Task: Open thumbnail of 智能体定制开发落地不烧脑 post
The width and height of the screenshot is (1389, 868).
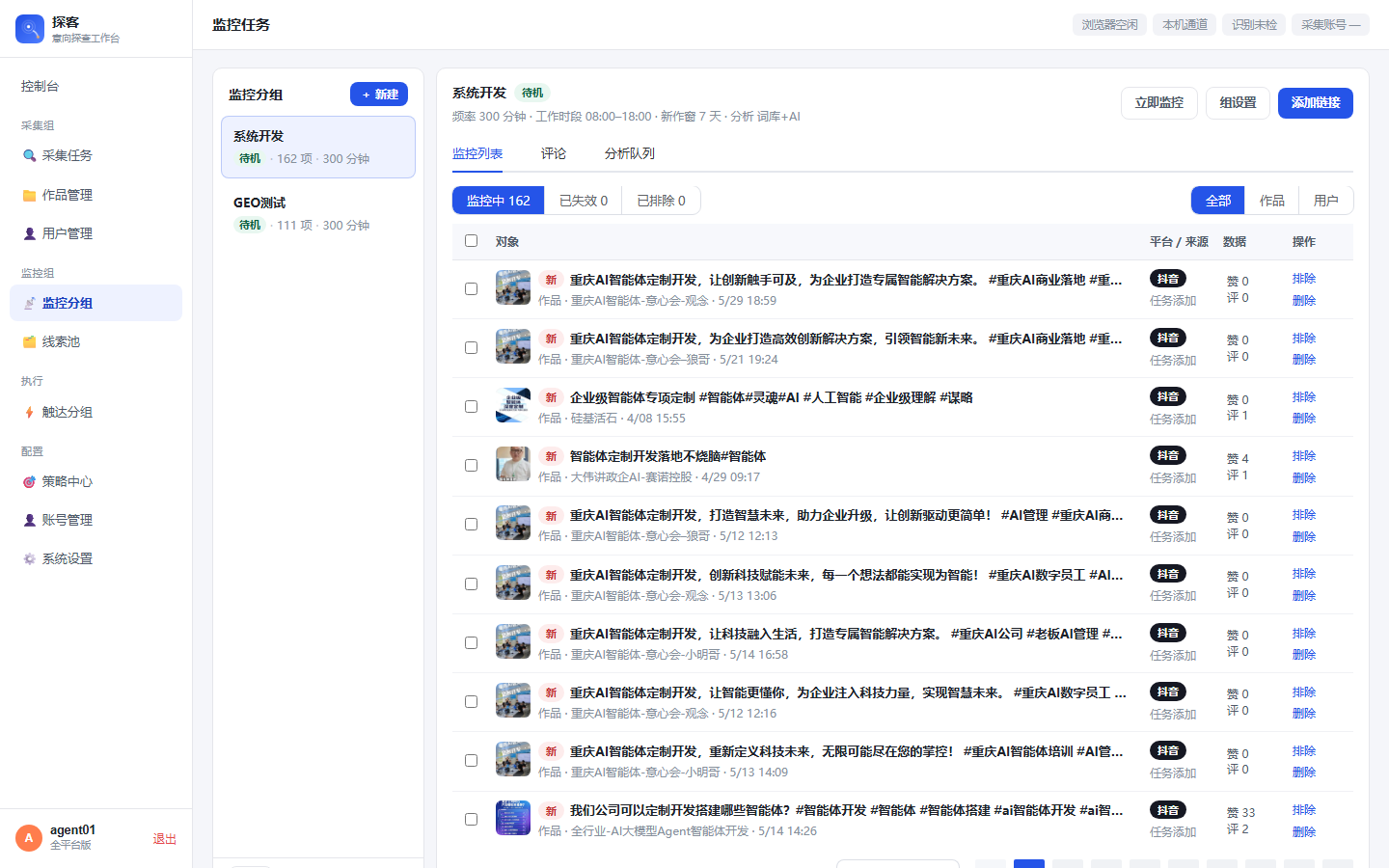Action: [x=513, y=465]
